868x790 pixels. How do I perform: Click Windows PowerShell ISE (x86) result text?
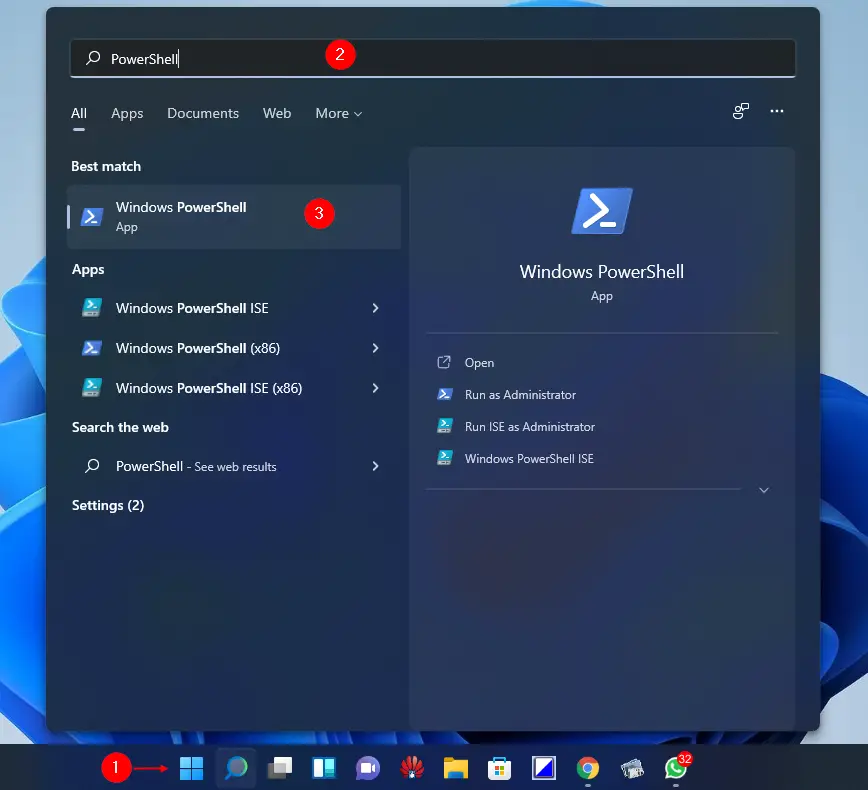point(209,388)
